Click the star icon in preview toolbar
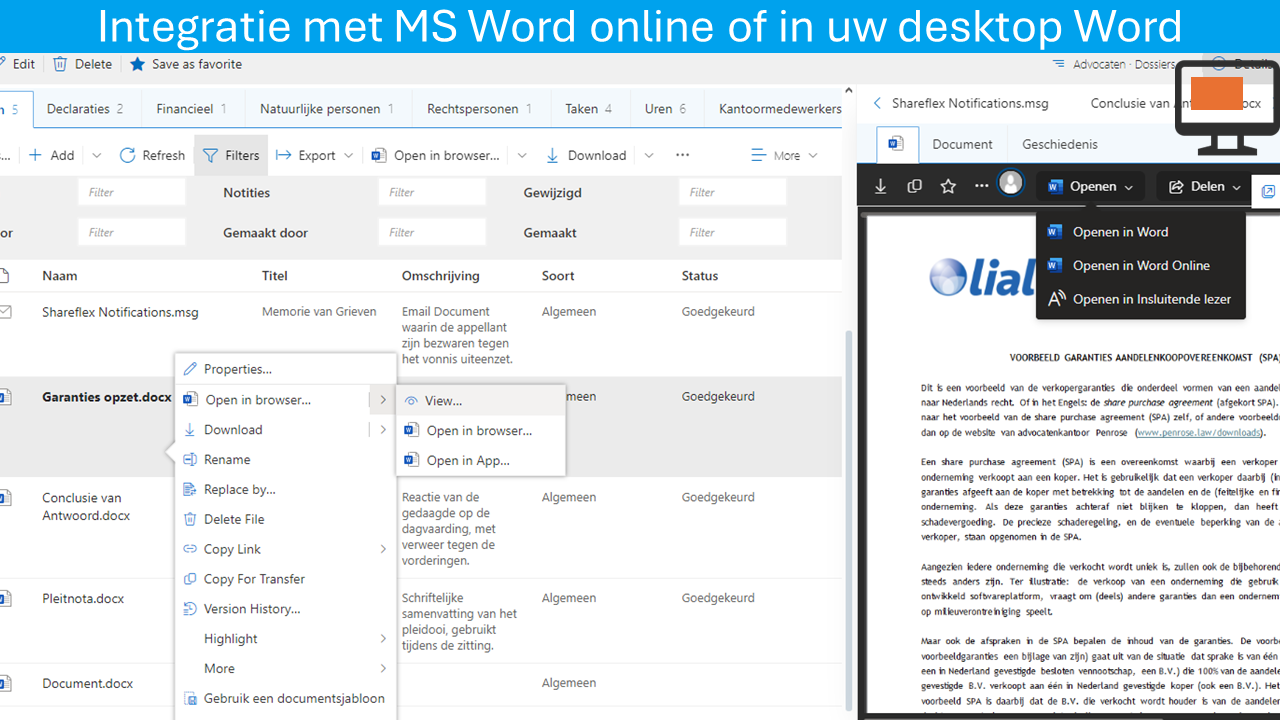The width and height of the screenshot is (1280, 720). coord(948,186)
